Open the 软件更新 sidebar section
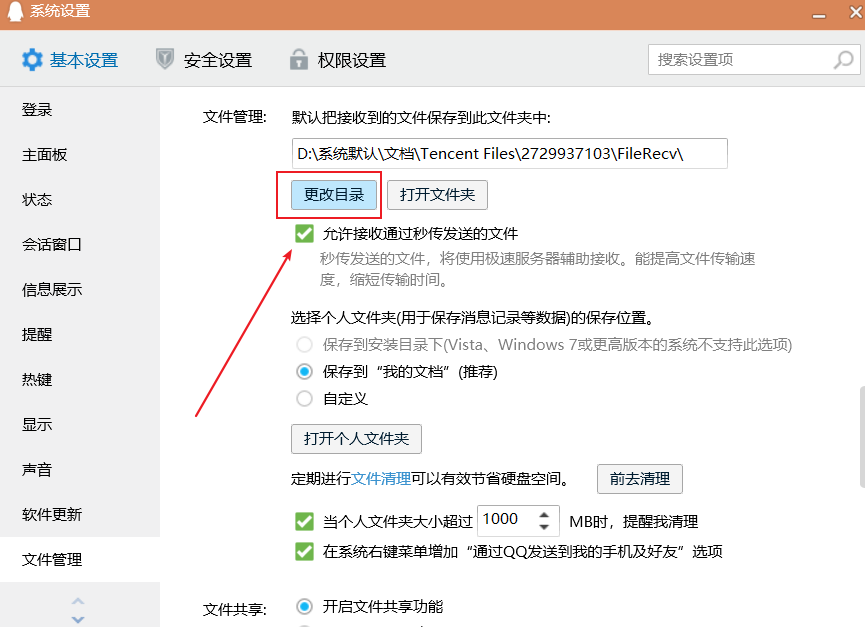The width and height of the screenshot is (865, 627). (x=80, y=515)
